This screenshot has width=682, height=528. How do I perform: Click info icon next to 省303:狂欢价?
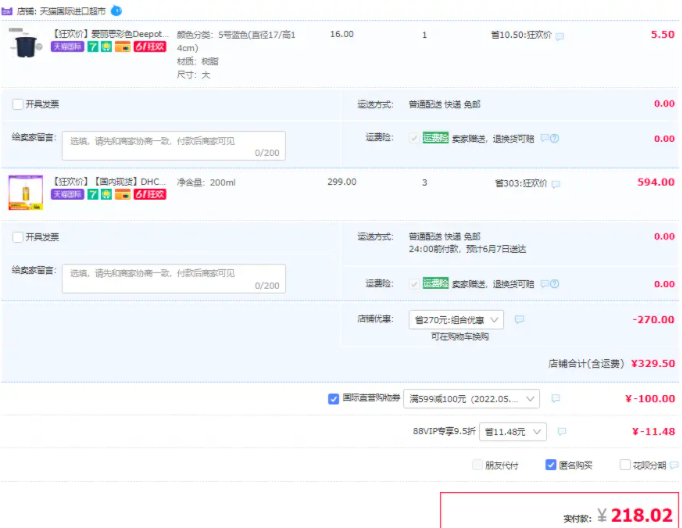tap(556, 184)
